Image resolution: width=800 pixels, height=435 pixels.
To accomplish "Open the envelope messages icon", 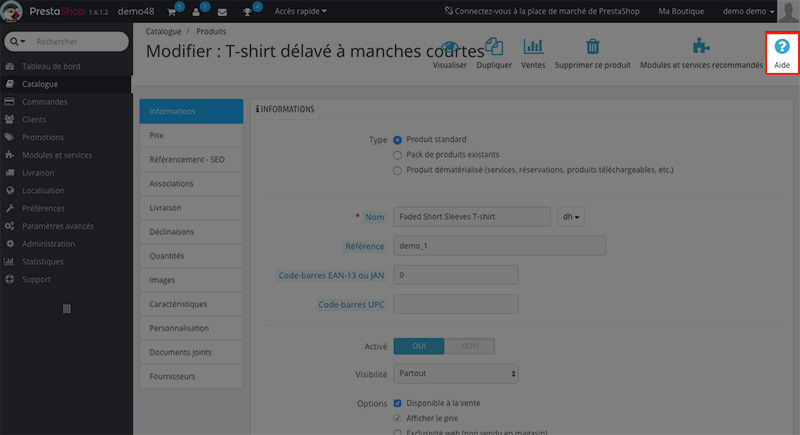I will point(221,11).
